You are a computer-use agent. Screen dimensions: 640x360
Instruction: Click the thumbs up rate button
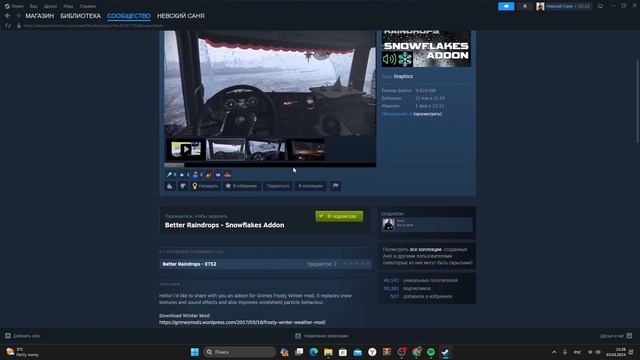pos(170,186)
